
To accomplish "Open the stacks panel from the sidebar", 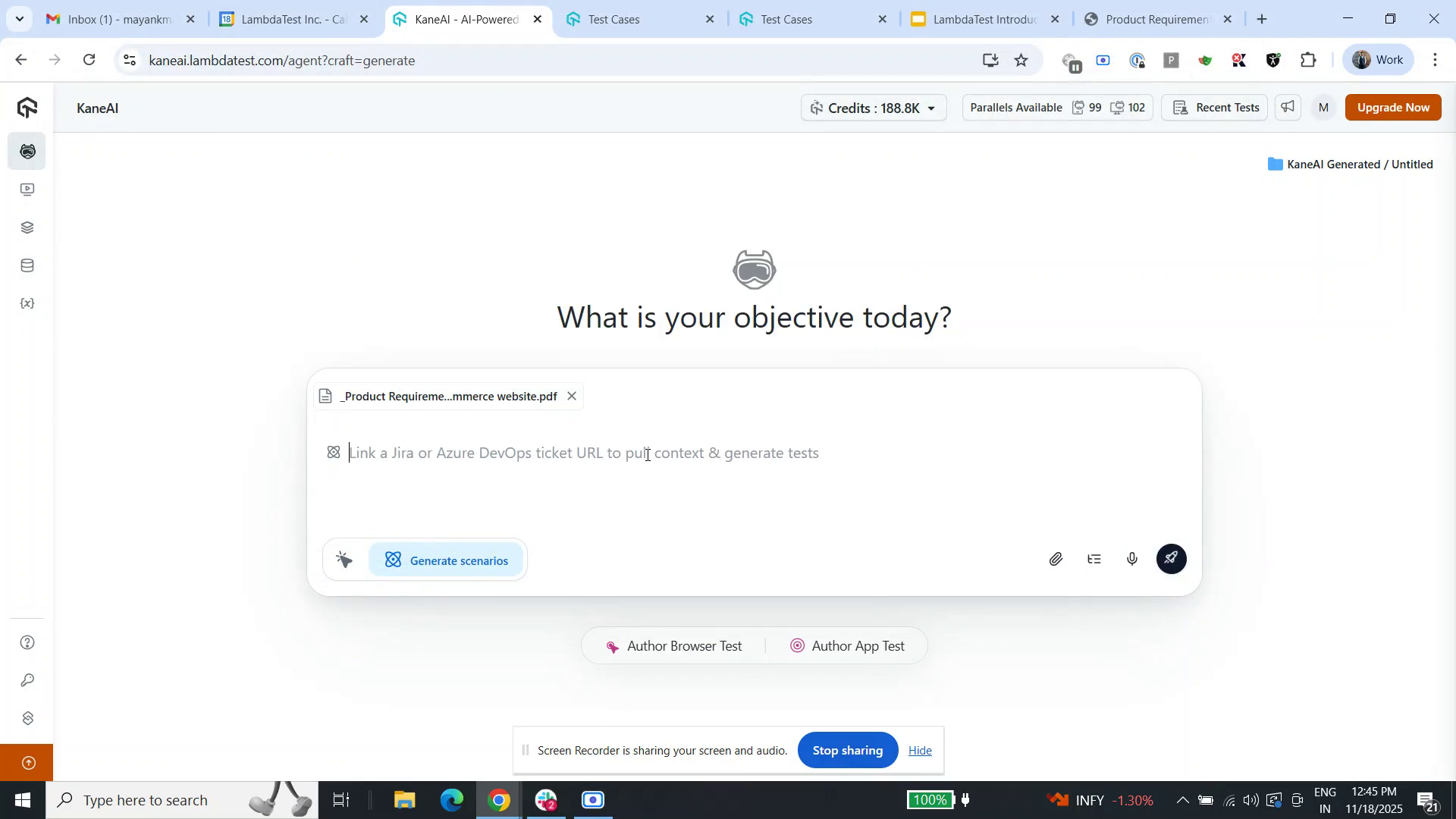I will [27, 227].
